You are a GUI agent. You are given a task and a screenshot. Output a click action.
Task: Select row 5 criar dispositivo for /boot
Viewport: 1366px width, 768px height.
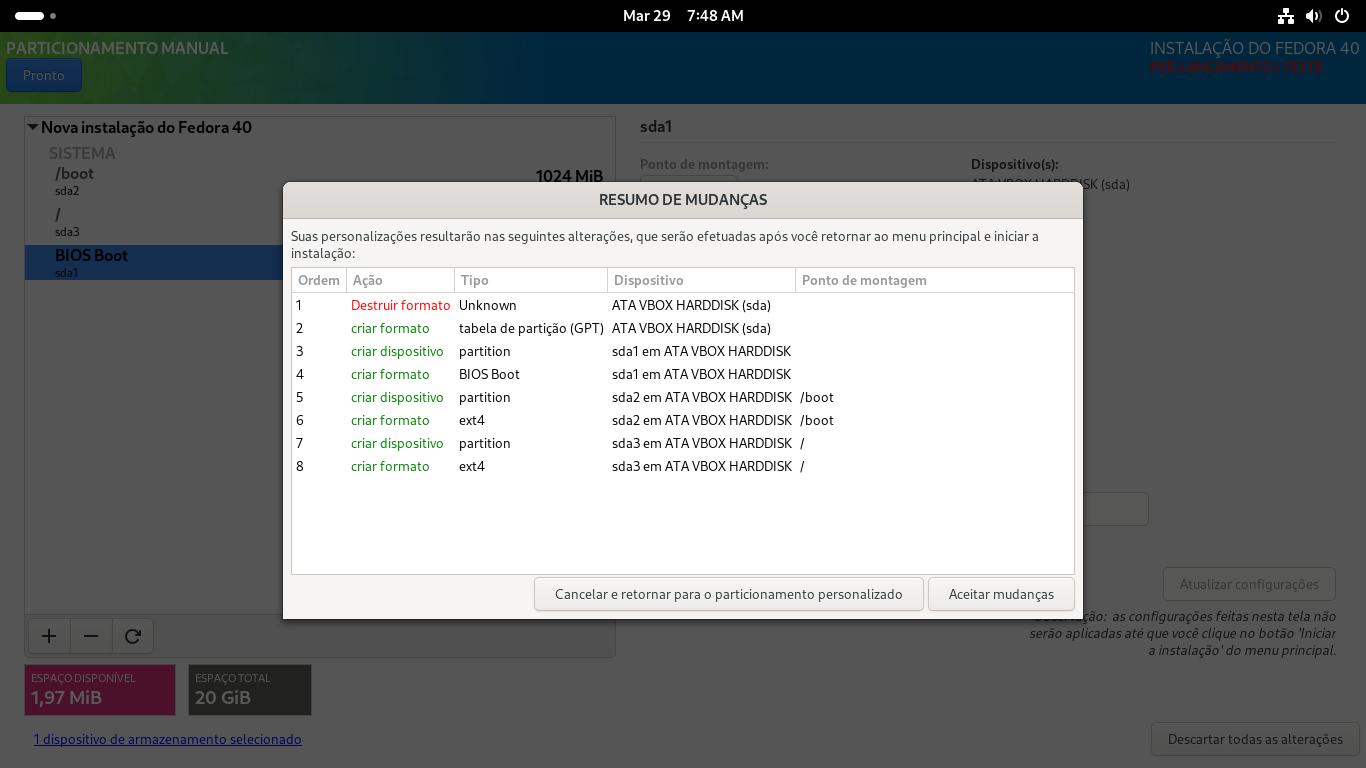[683, 397]
